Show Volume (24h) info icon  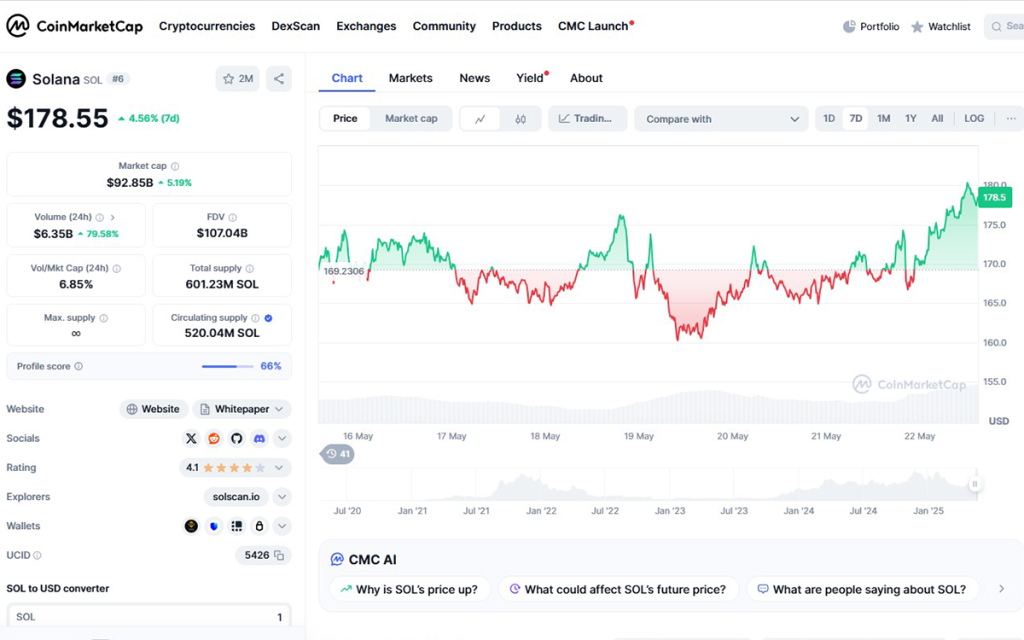click(100, 217)
